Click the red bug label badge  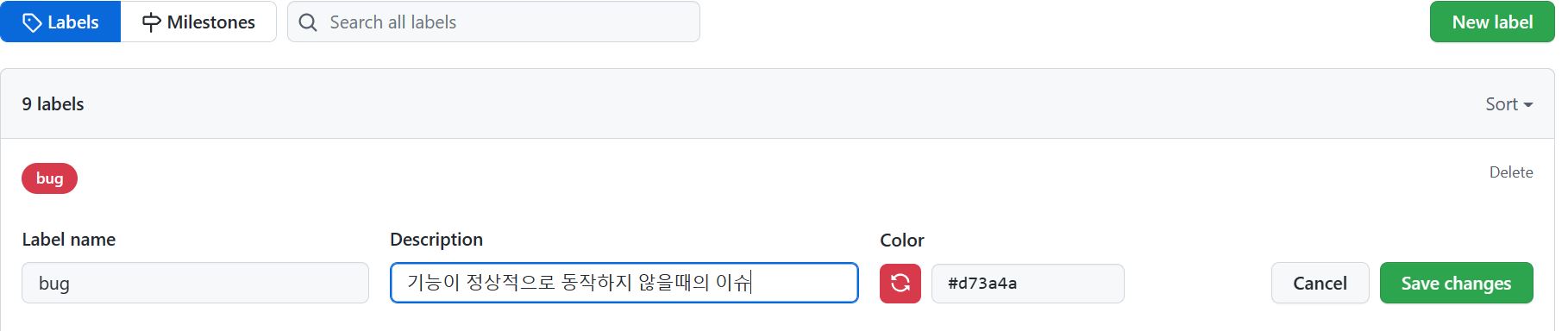(49, 178)
